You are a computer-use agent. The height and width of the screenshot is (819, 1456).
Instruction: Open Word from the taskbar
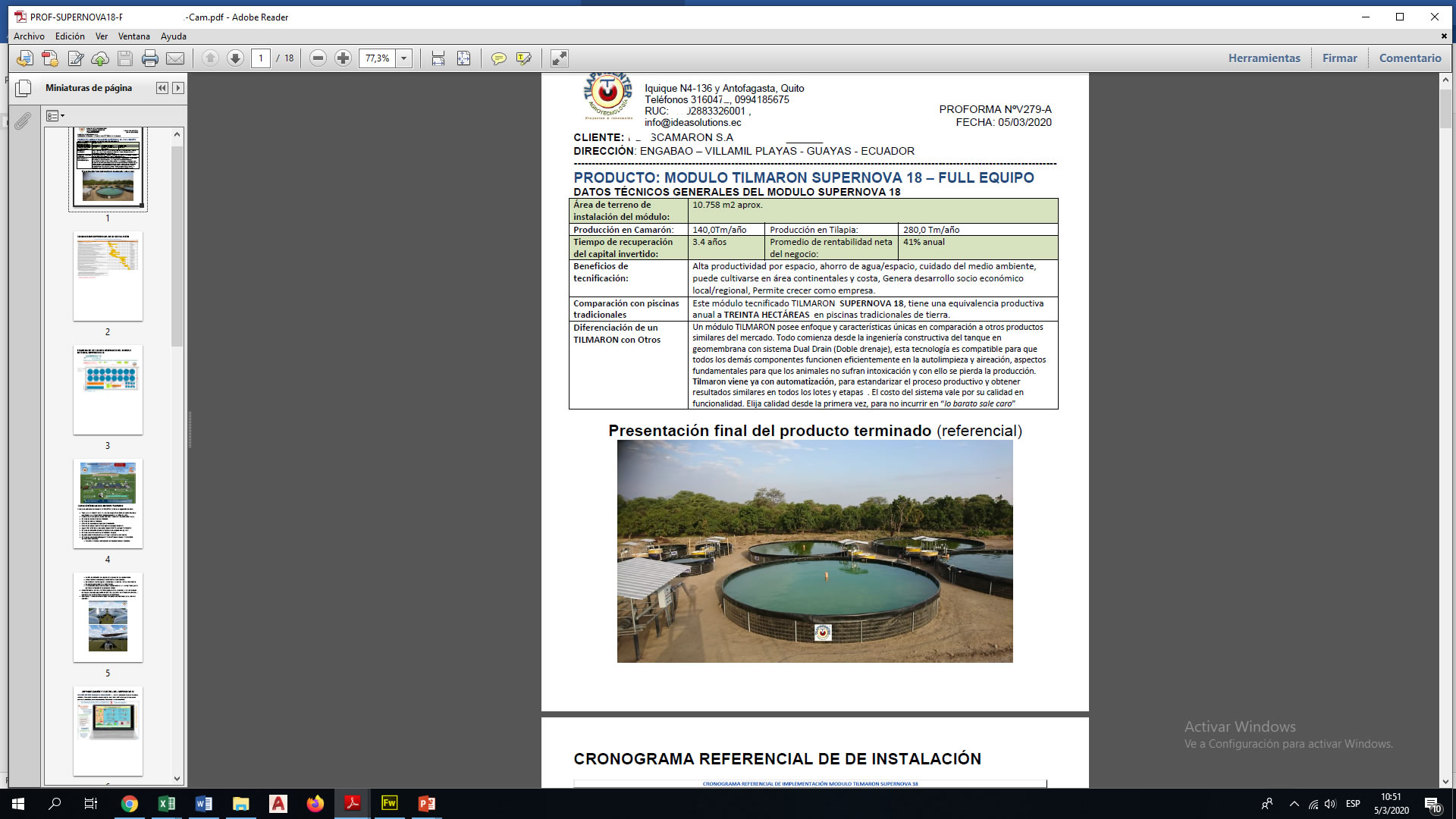pos(204,804)
